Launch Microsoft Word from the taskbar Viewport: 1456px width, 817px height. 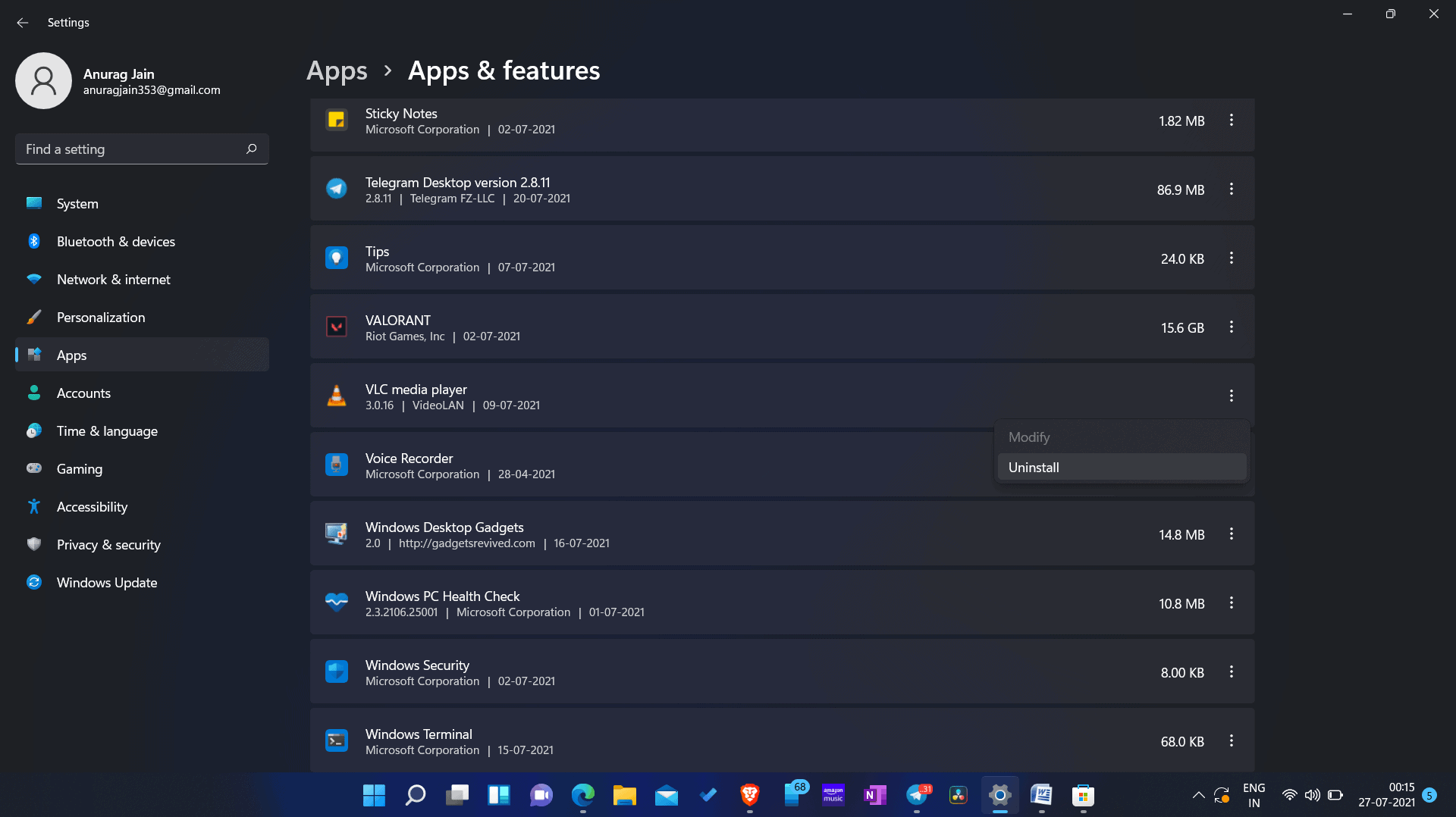1040,796
